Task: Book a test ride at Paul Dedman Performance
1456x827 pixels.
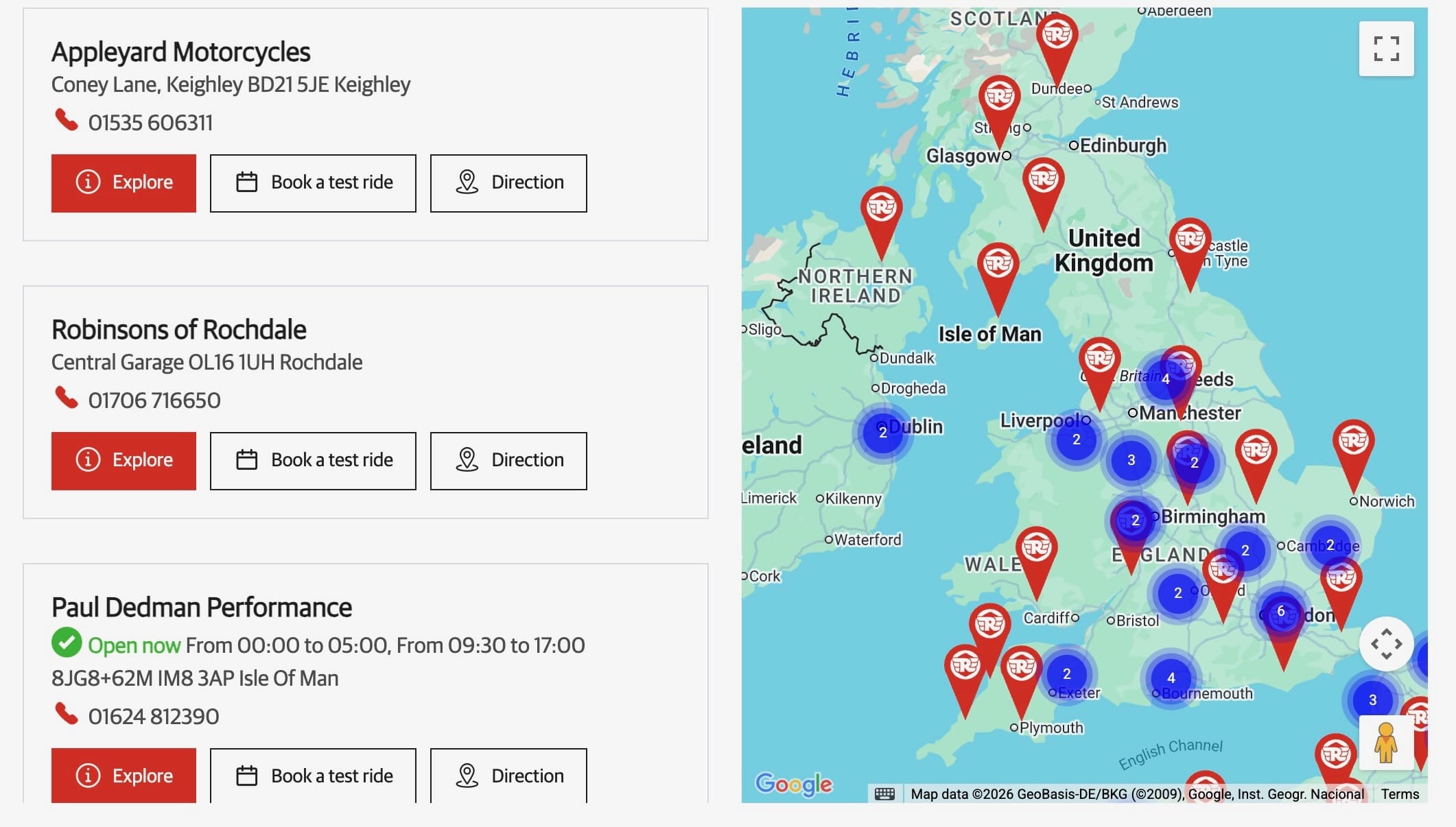Action: point(313,776)
